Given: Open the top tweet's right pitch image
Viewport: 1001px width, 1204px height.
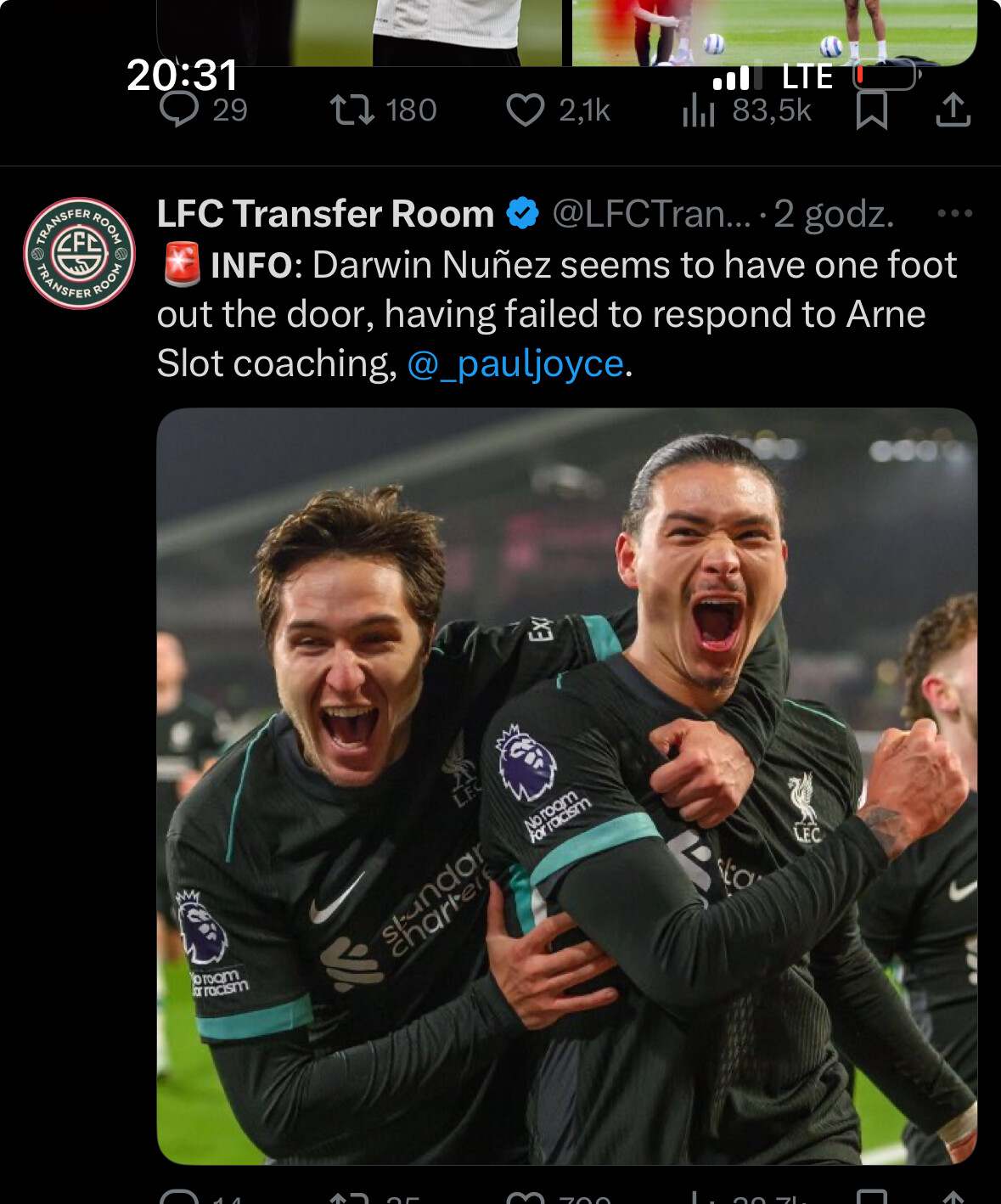Looking at the screenshot, I should tap(774, 32).
